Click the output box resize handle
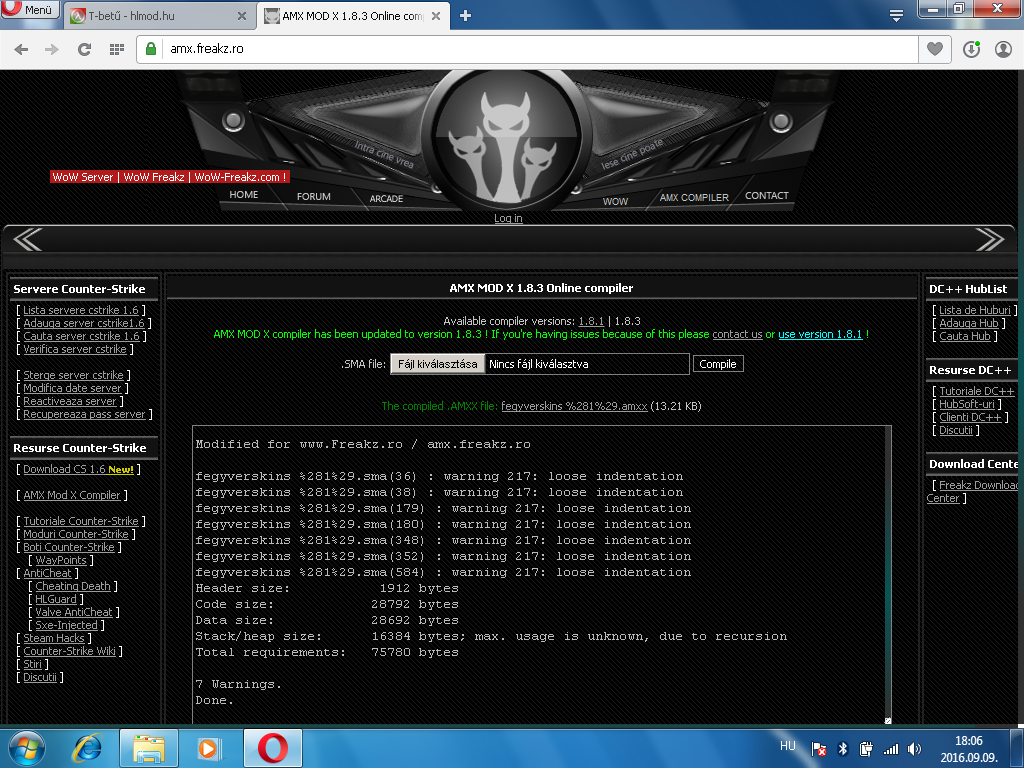Viewport: 1024px width, 768px height. coord(888,720)
